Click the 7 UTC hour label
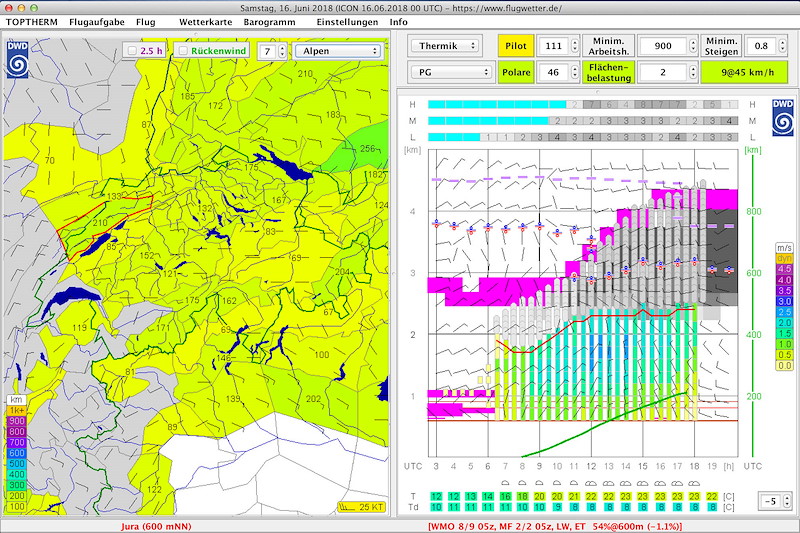 point(505,466)
